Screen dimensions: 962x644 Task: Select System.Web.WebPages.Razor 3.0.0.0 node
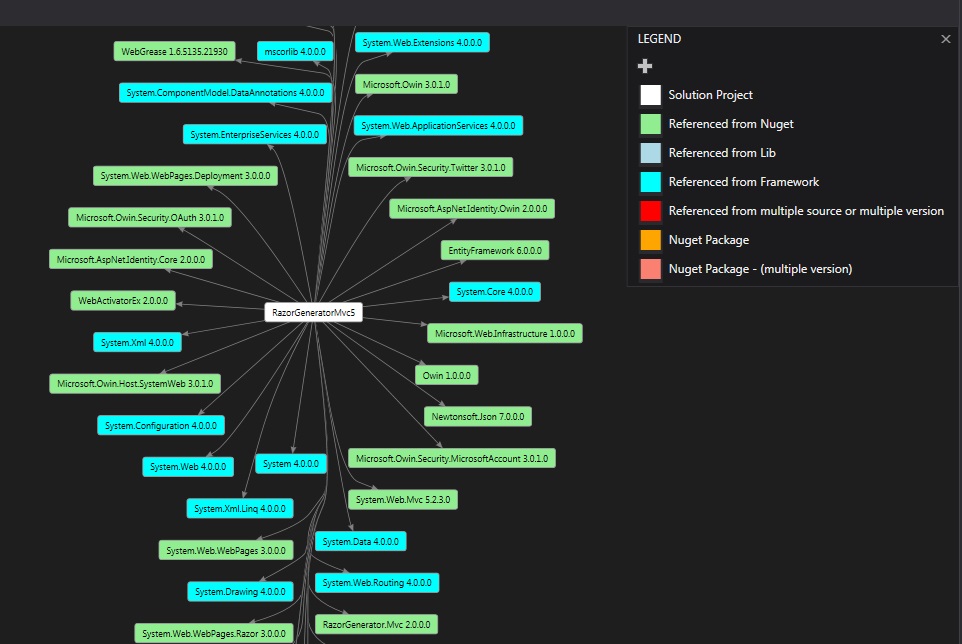pos(214,633)
